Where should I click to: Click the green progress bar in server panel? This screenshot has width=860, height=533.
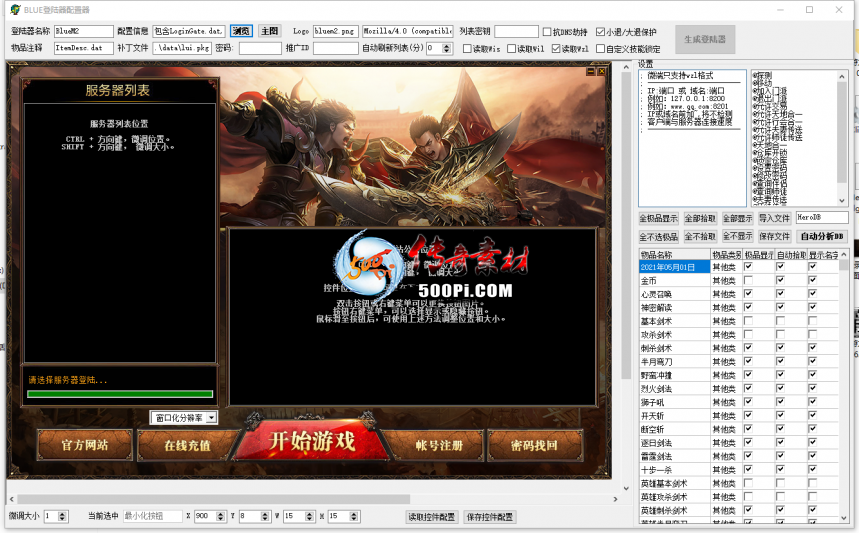point(120,394)
